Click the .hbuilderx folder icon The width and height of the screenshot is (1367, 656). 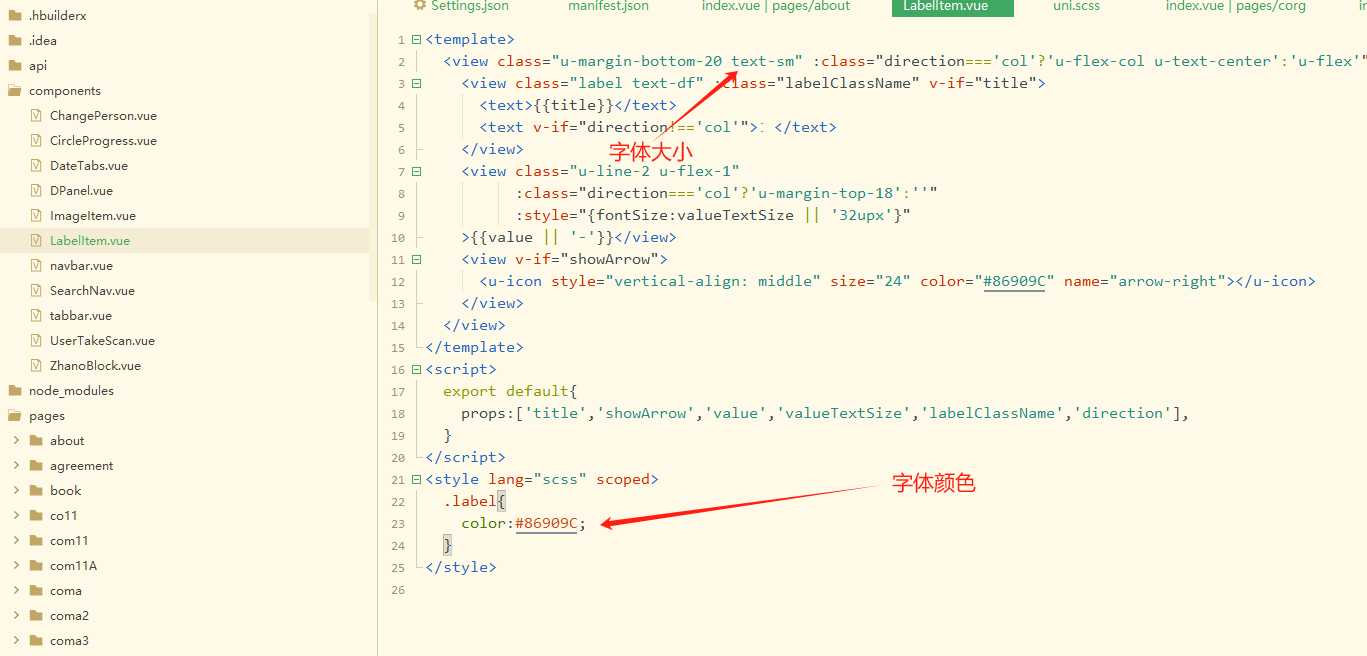[14, 15]
